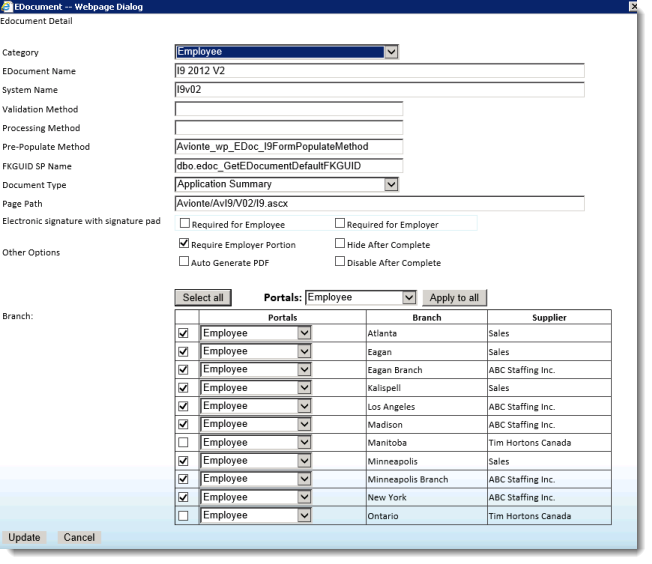Open portal dropdown for Madison row
This screenshot has width=652, height=564.
coord(256,424)
